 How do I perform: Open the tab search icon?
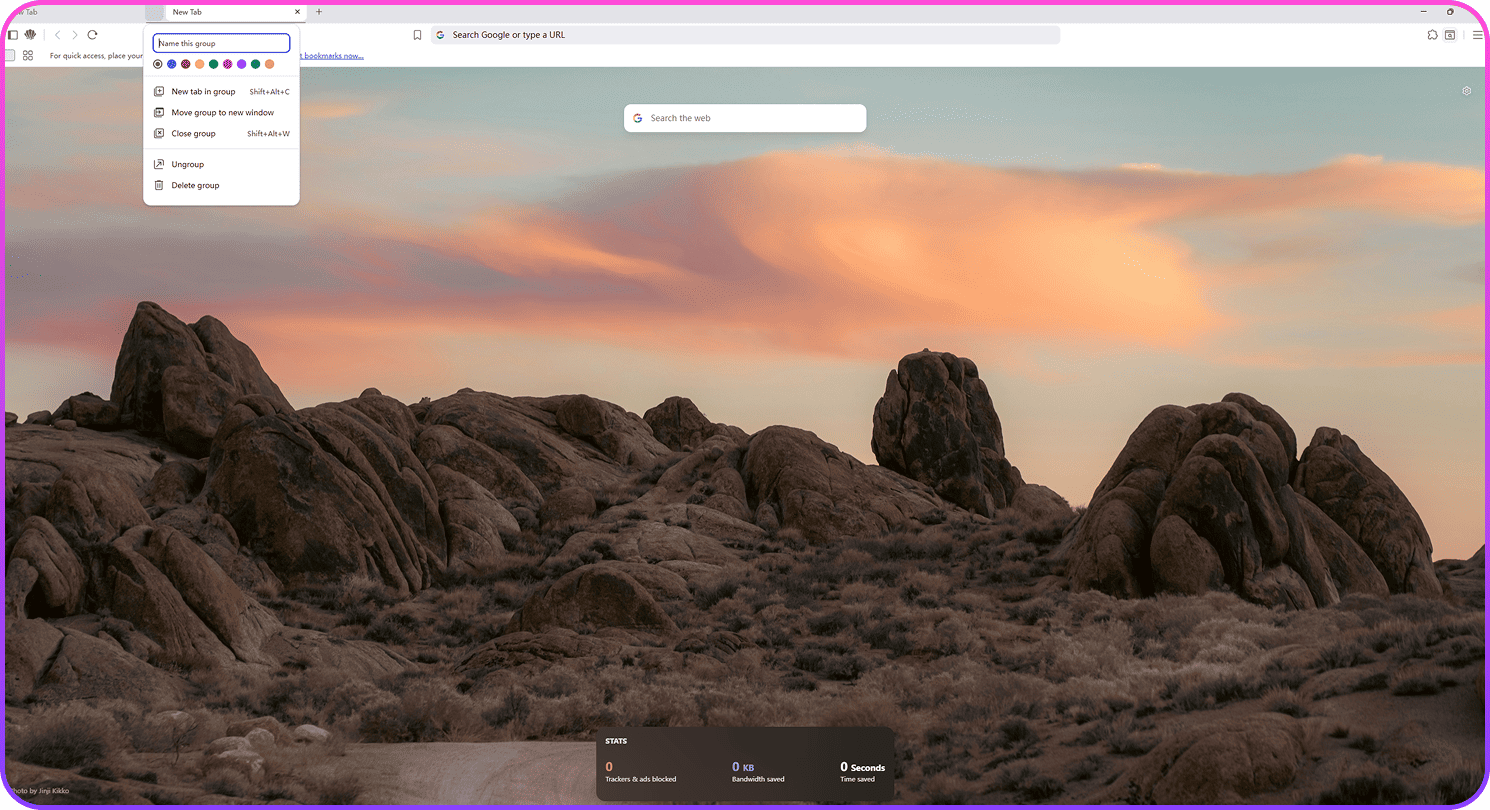pos(1449,35)
